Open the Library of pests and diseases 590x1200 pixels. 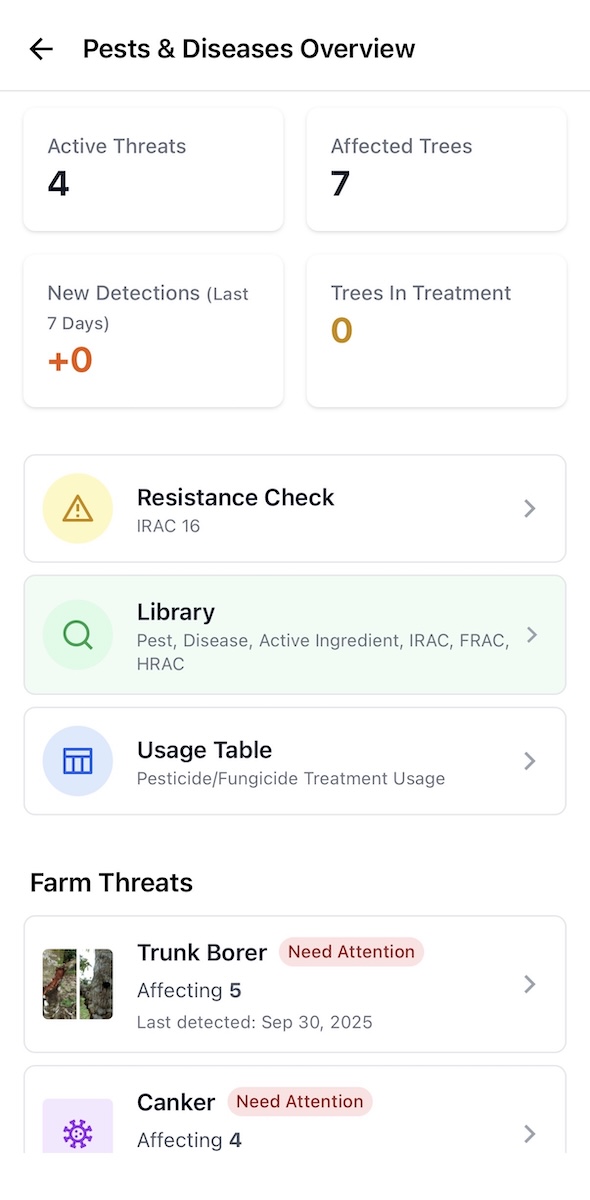[x=295, y=635]
